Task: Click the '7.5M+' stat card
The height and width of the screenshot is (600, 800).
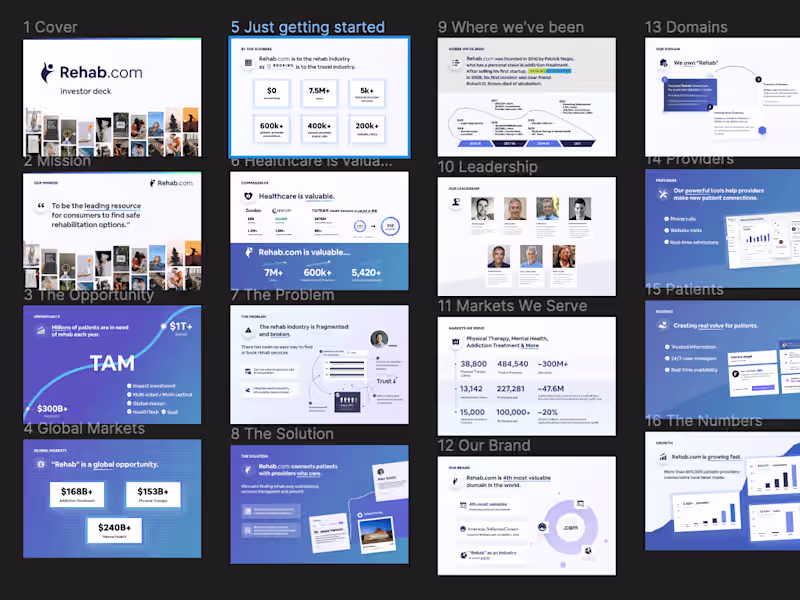Action: click(319, 93)
